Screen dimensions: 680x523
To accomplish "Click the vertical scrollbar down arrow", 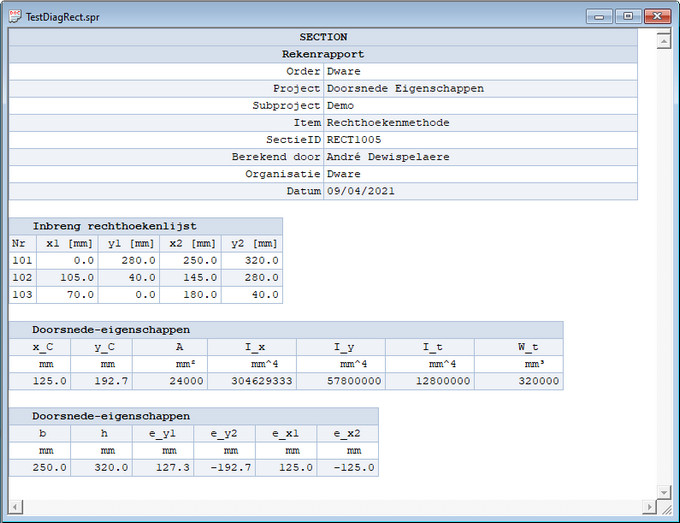I will click(664, 492).
